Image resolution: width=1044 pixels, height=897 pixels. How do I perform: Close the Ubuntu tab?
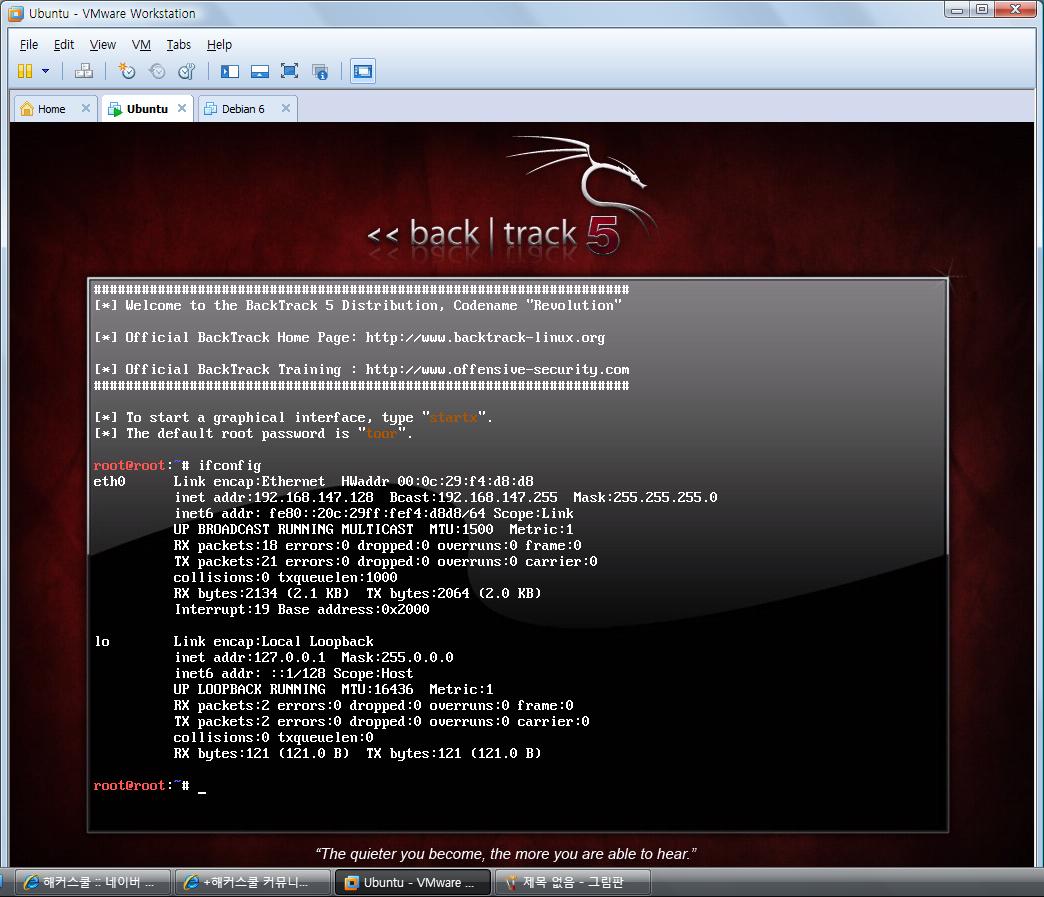182,108
